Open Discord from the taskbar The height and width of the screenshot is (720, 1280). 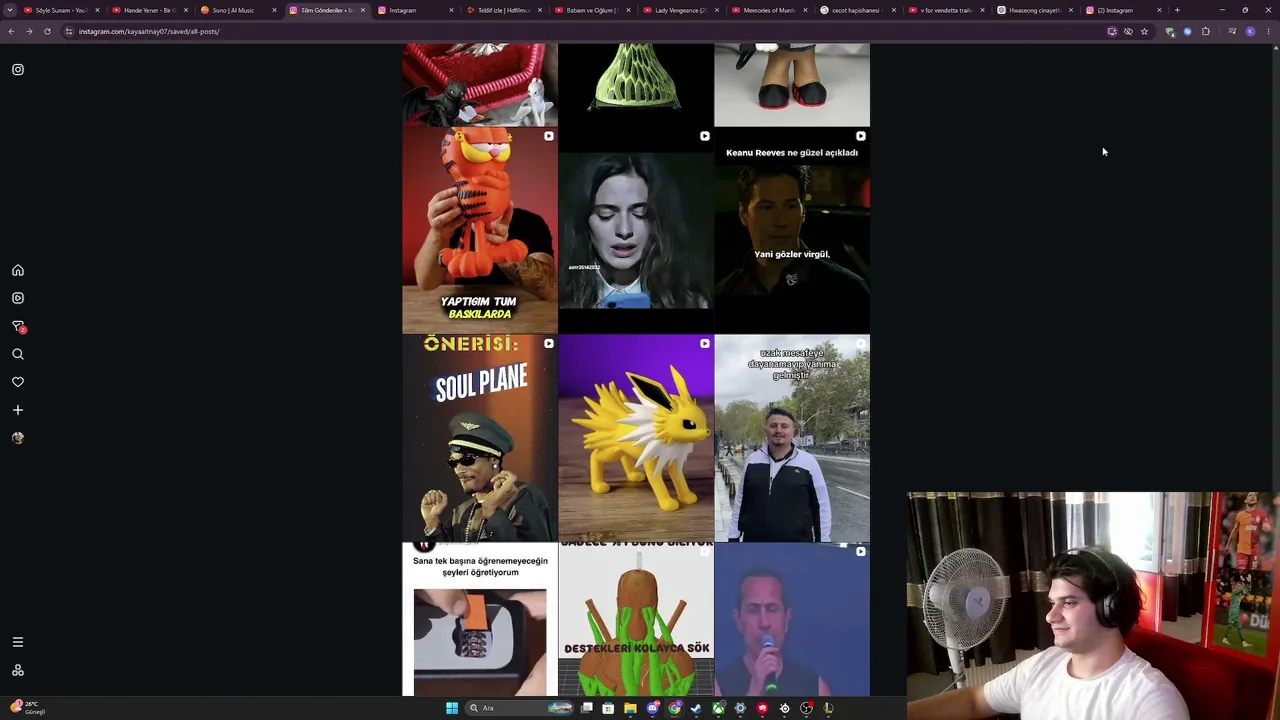(x=652, y=708)
